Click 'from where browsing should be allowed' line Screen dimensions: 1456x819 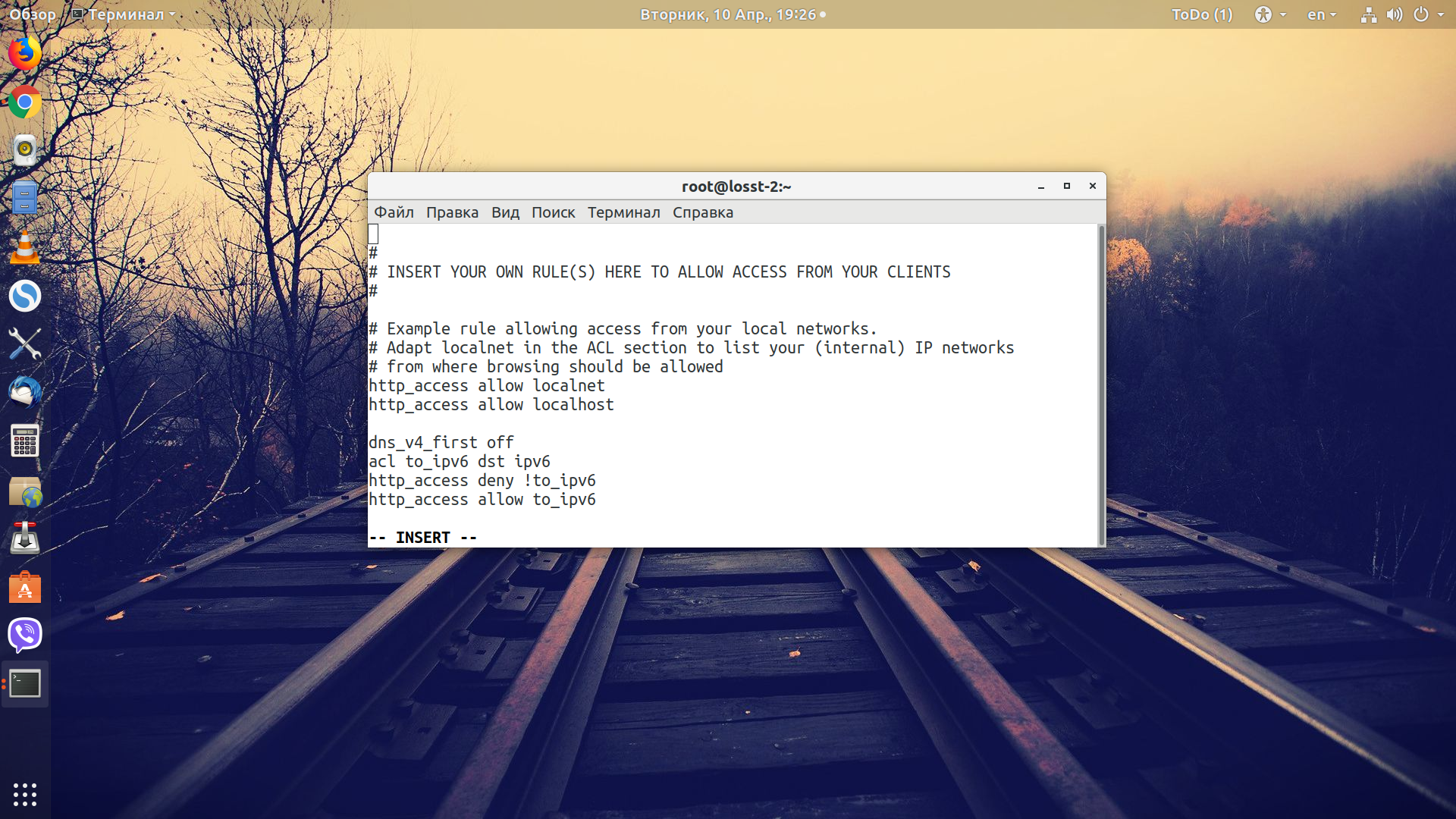click(x=545, y=367)
